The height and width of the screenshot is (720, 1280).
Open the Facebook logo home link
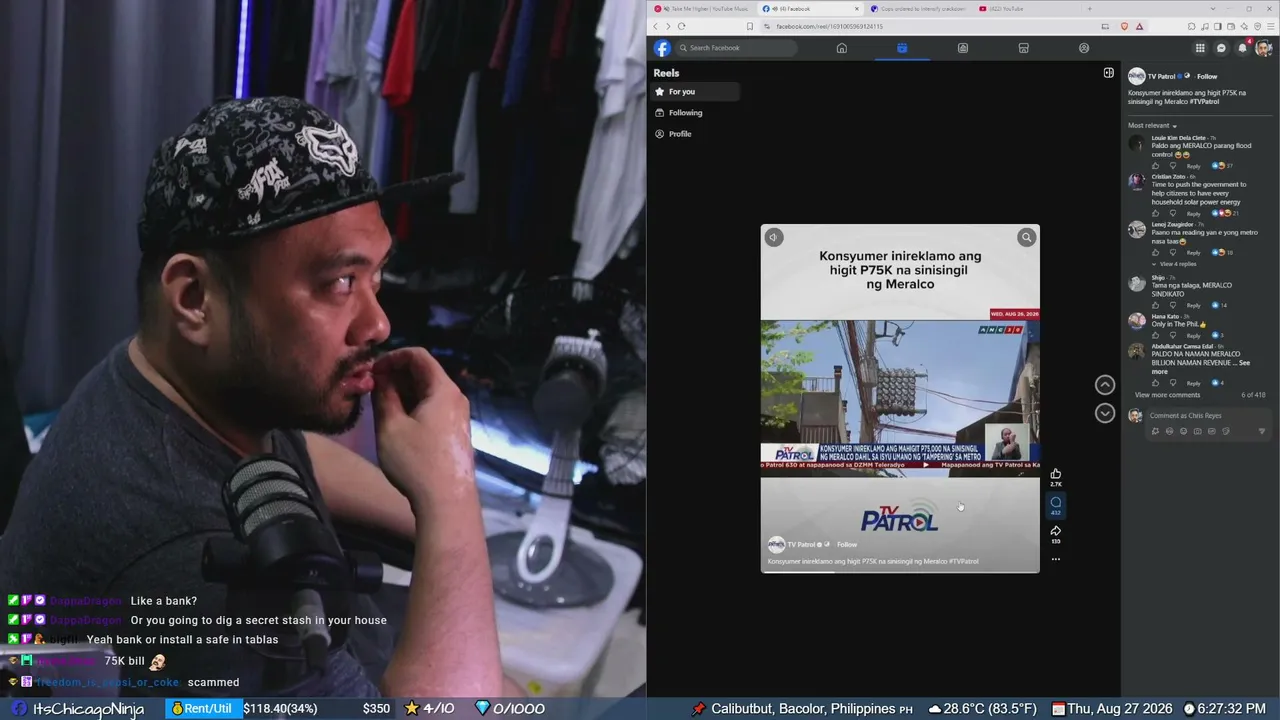coord(662,48)
